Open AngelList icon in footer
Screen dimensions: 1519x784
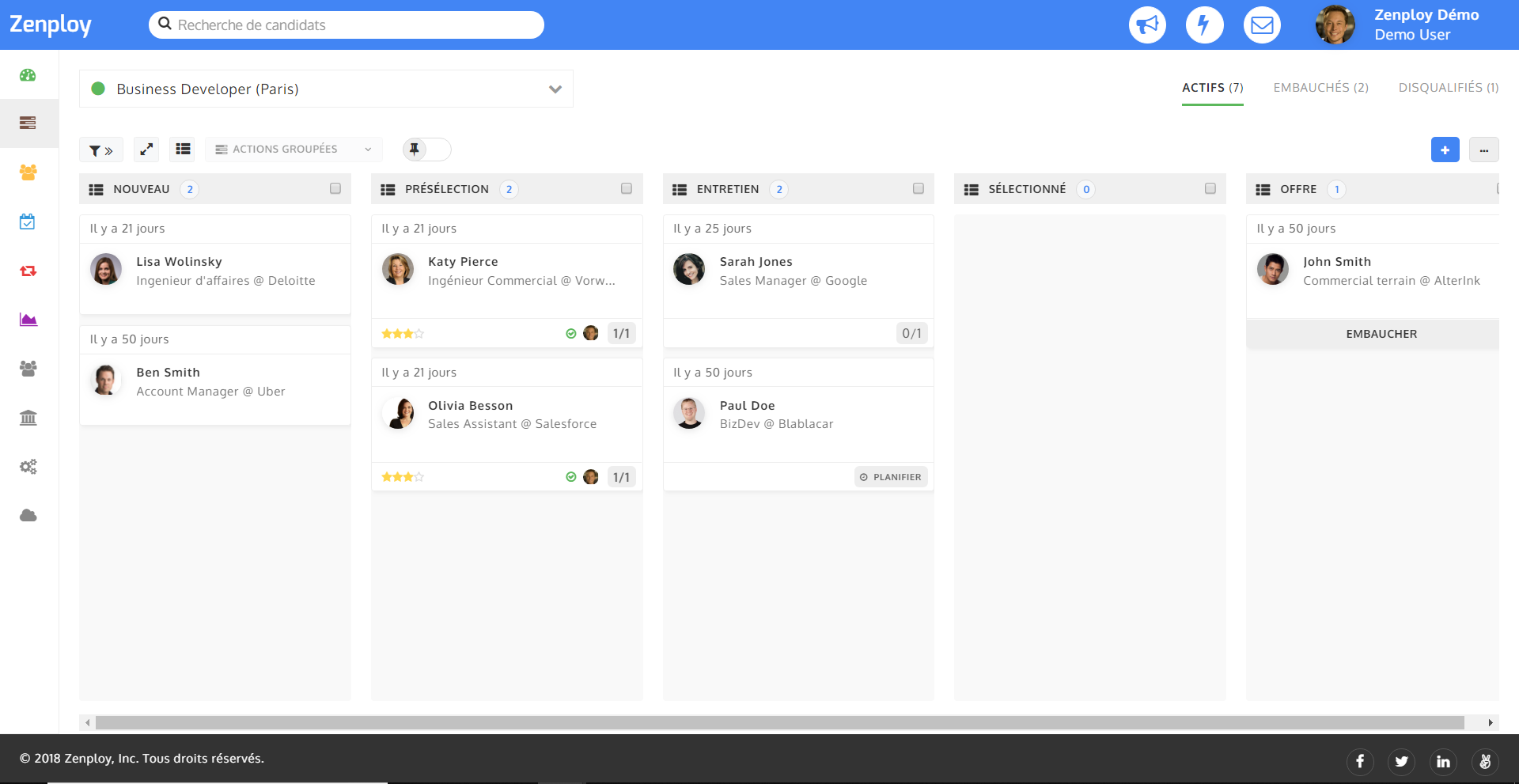pyautogui.click(x=1485, y=761)
